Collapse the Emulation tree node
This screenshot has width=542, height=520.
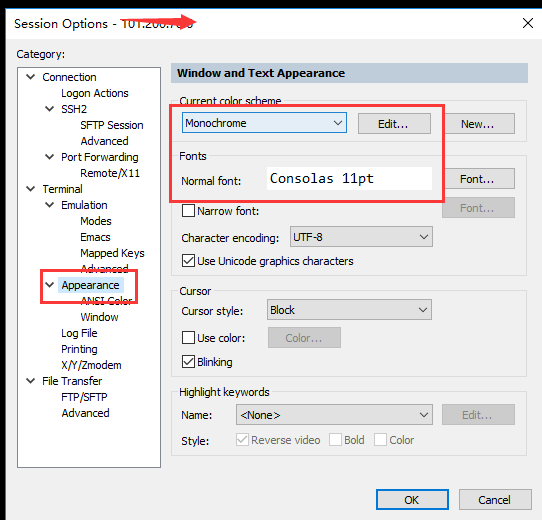50,205
